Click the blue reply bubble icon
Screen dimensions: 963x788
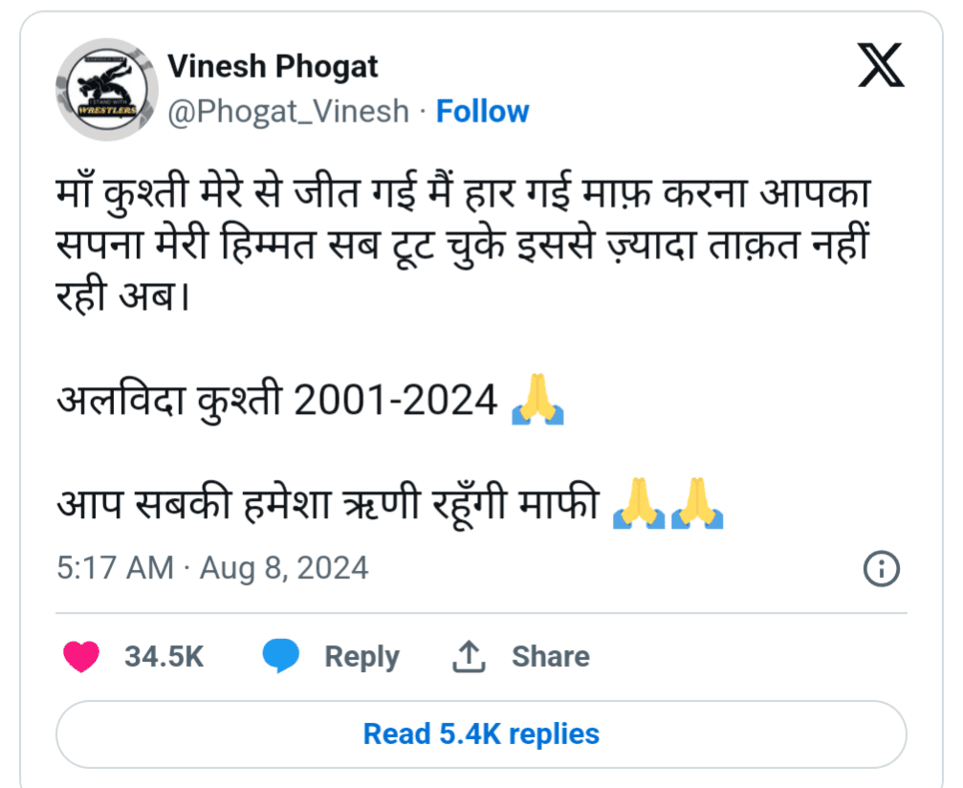pyautogui.click(x=281, y=655)
